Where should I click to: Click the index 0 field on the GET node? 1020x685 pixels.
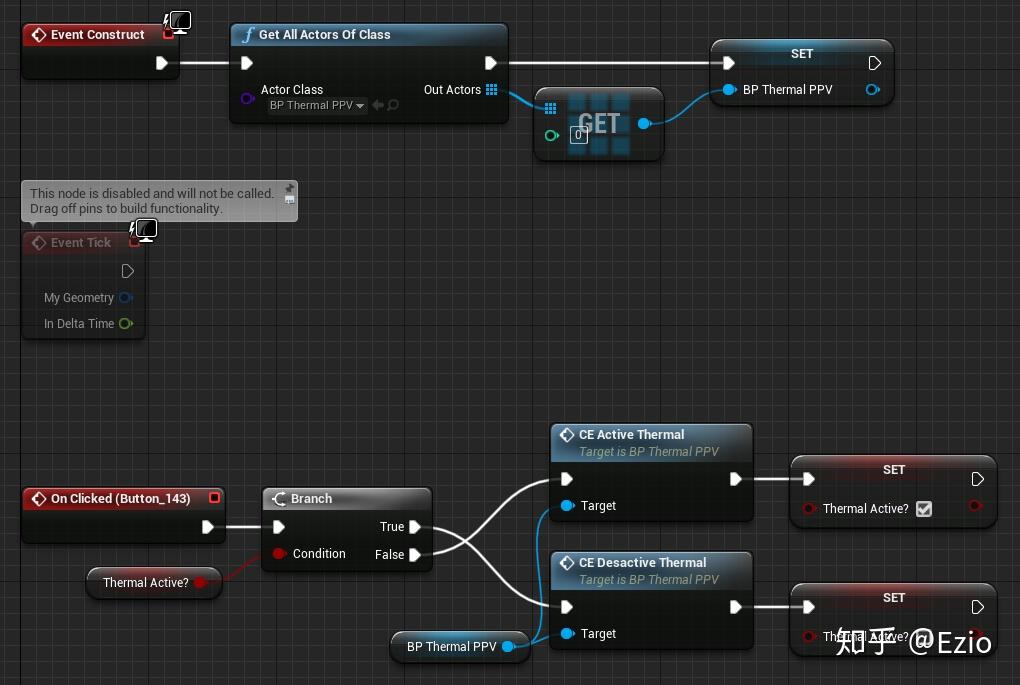pyautogui.click(x=578, y=135)
